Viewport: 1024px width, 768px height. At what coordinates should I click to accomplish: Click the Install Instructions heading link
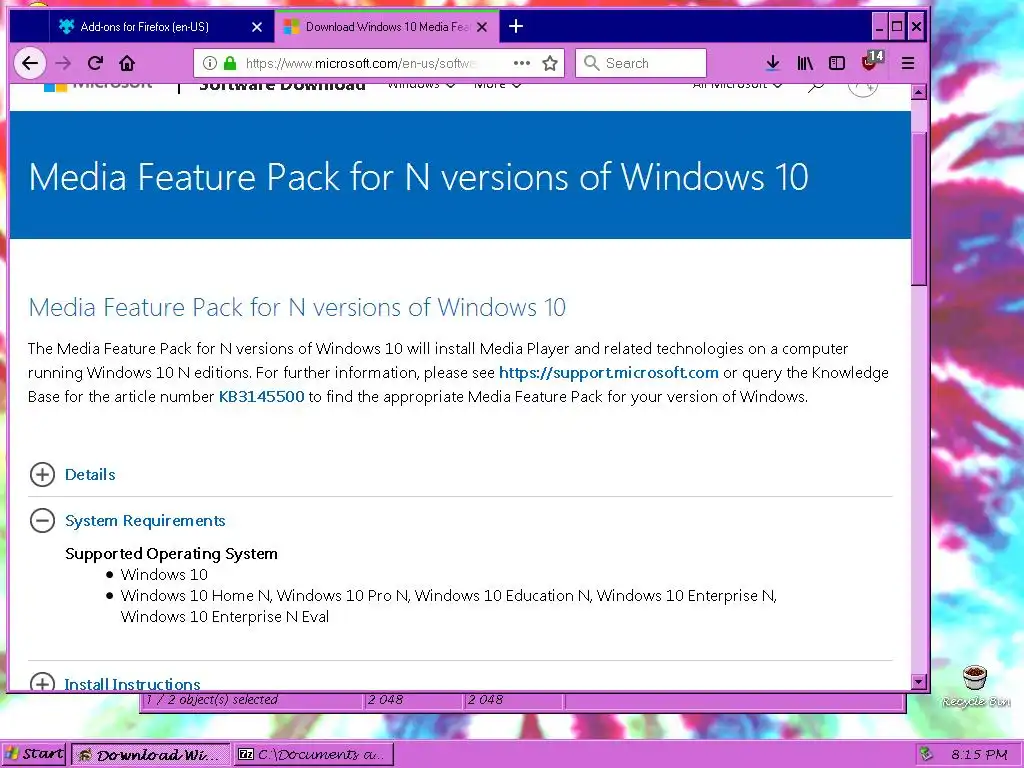coord(132,684)
